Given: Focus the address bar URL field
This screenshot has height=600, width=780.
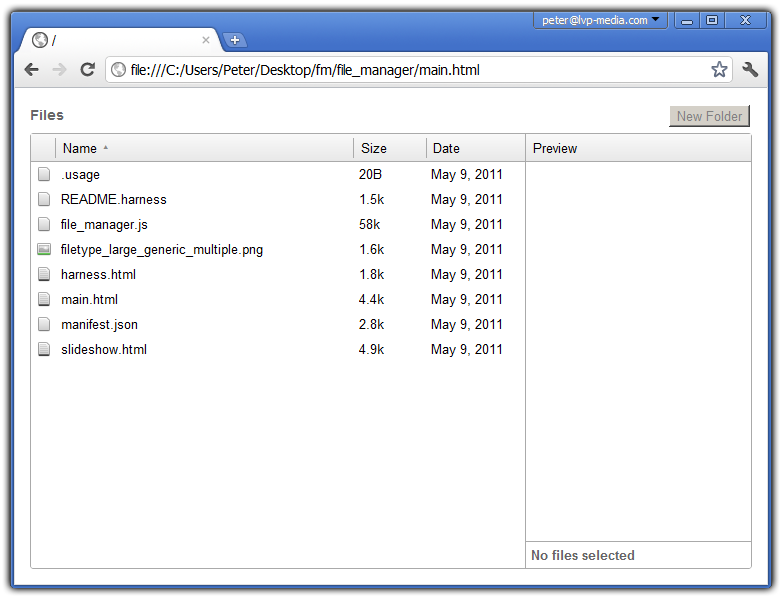Looking at the screenshot, I should point(418,70).
